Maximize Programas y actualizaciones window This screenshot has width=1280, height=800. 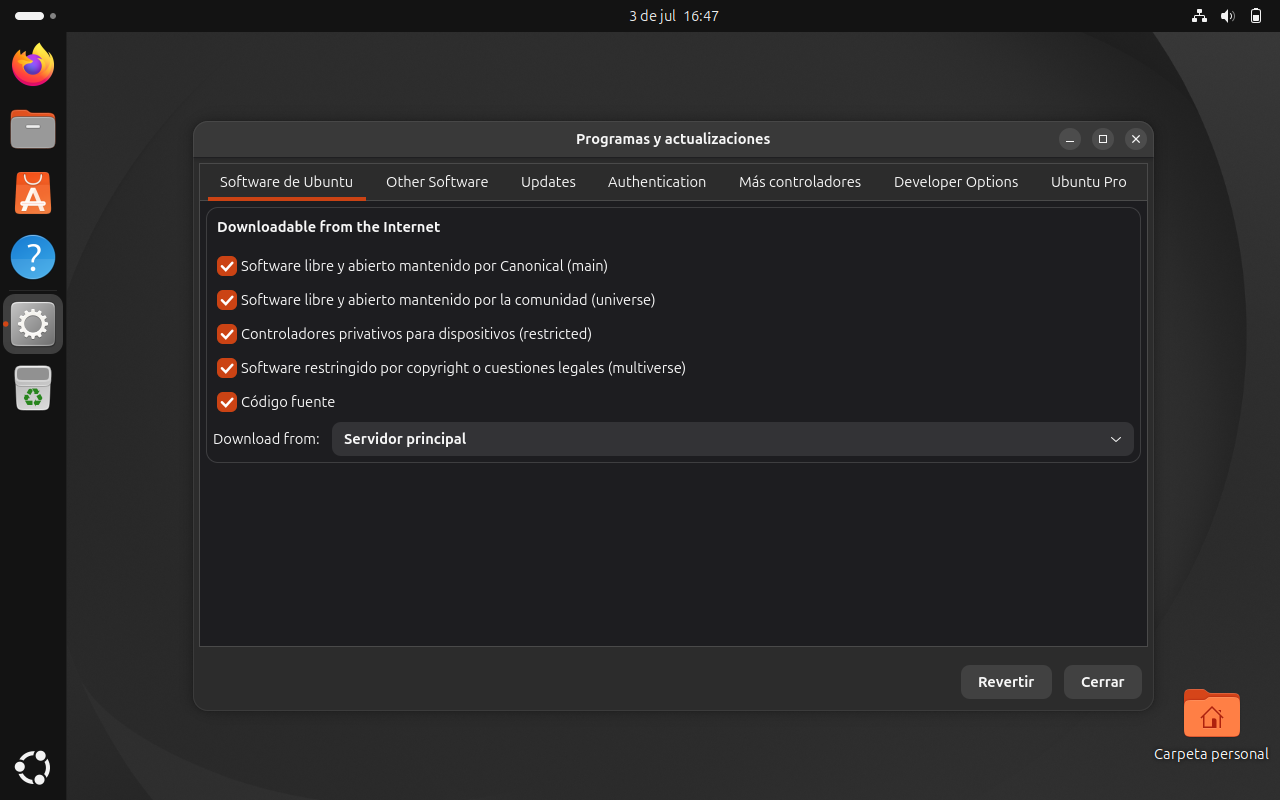[1103, 139]
